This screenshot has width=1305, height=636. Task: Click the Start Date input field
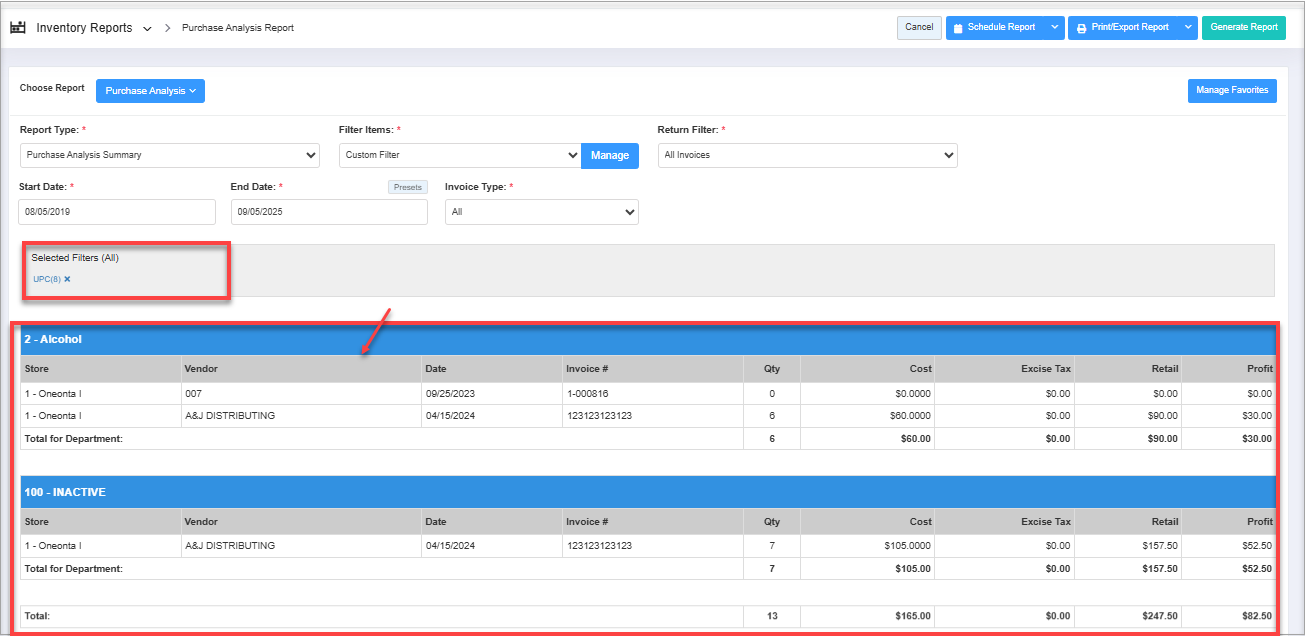(117, 212)
